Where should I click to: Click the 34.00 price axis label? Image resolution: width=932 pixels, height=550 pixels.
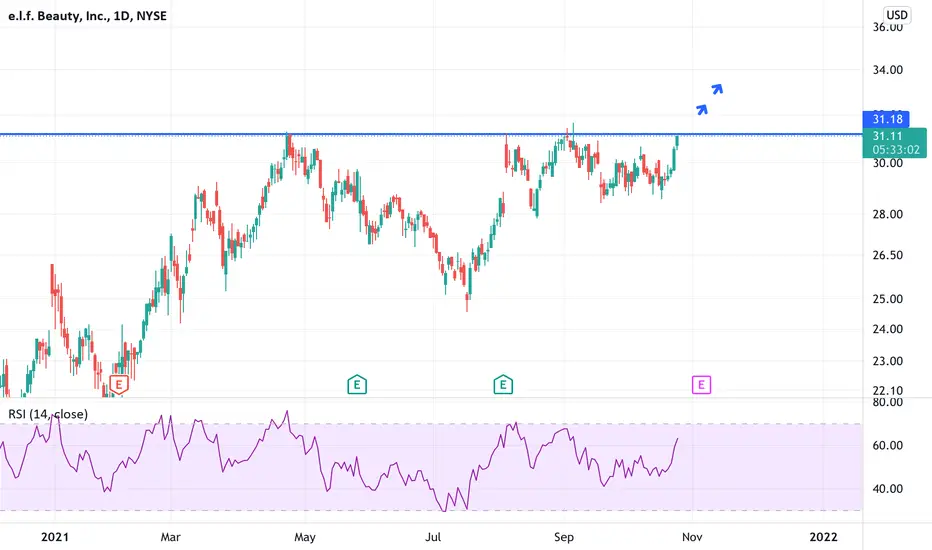coord(887,70)
